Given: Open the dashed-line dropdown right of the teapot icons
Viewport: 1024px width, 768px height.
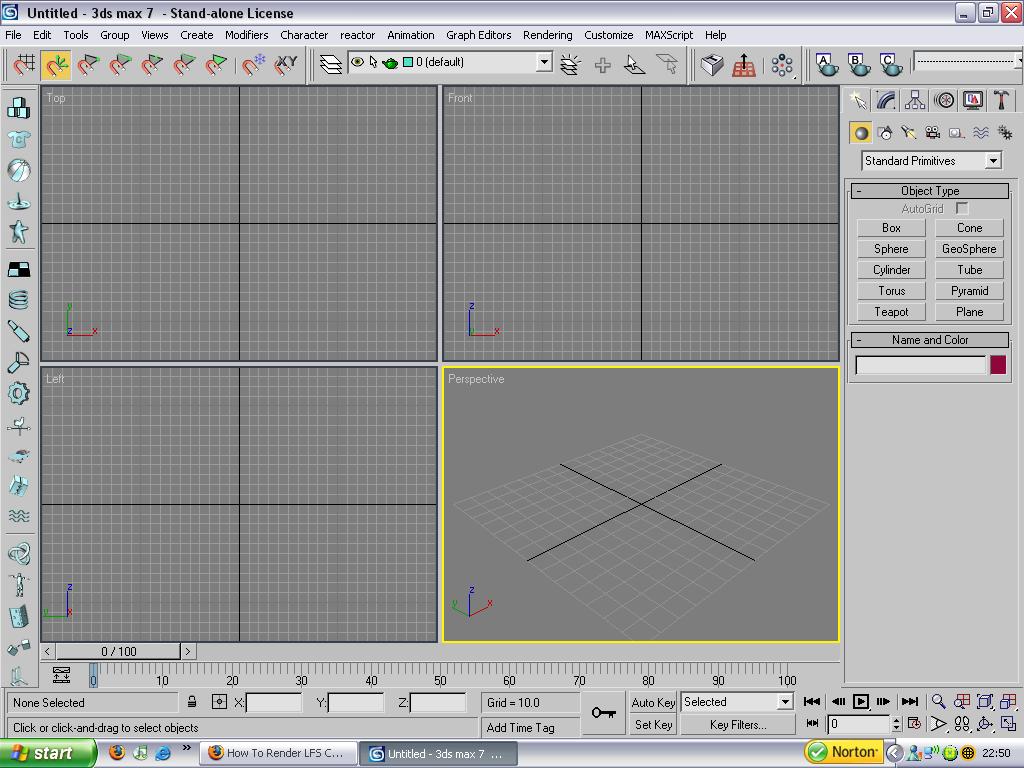Looking at the screenshot, I should tap(968, 61).
